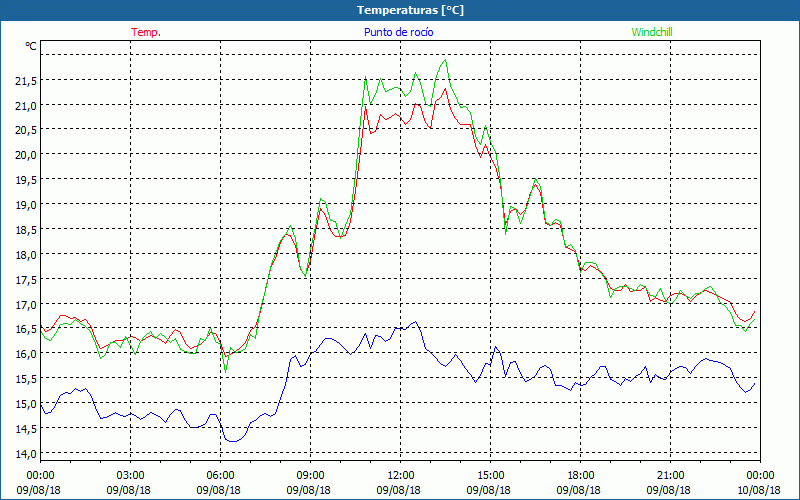The image size is (800, 500).
Task: Select the red 'Temp.' legend label
Action: [x=146, y=32]
